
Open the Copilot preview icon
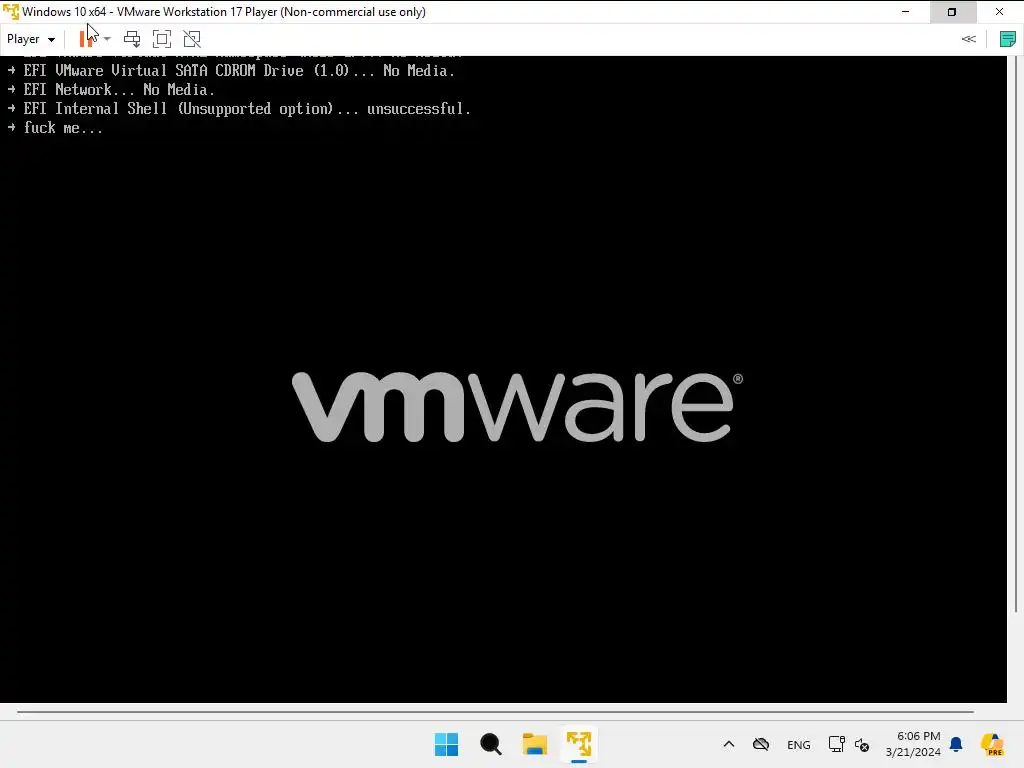point(993,744)
